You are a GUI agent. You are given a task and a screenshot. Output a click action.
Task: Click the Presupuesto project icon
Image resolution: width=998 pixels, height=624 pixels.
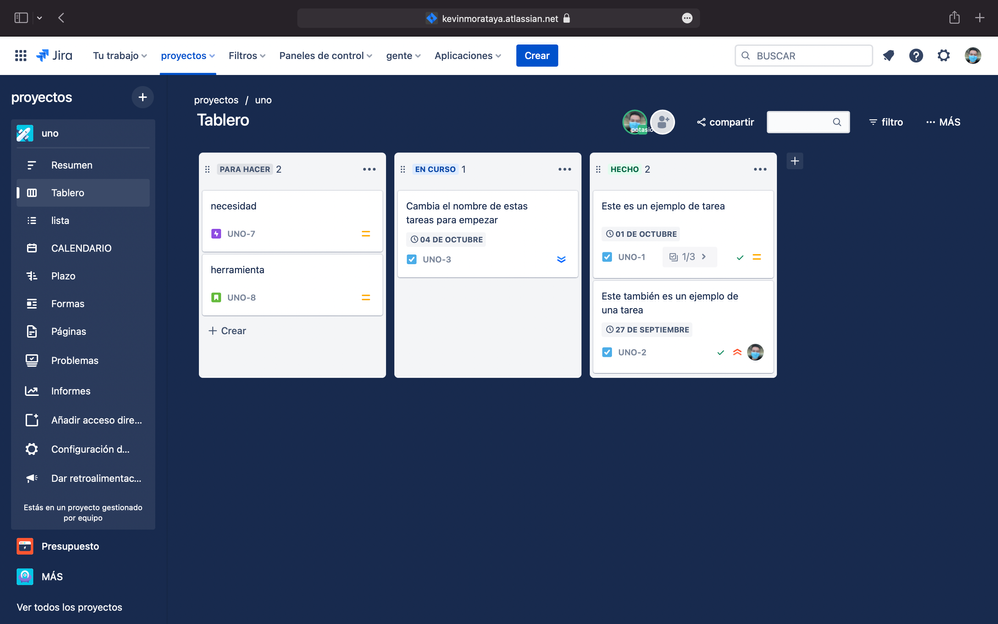[25, 546]
